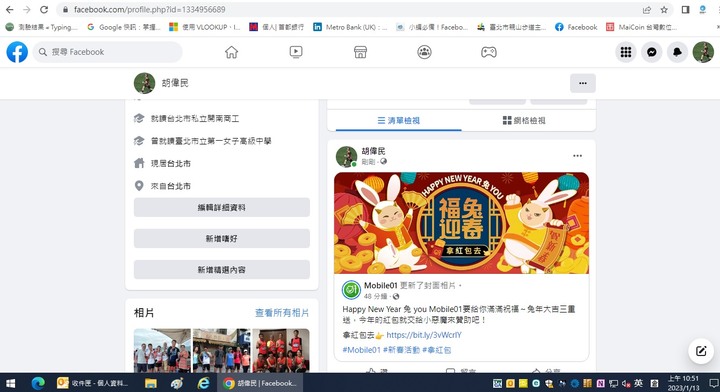Open the three-dot profile options button
Viewport: 720px width, 392px height.
point(583,83)
